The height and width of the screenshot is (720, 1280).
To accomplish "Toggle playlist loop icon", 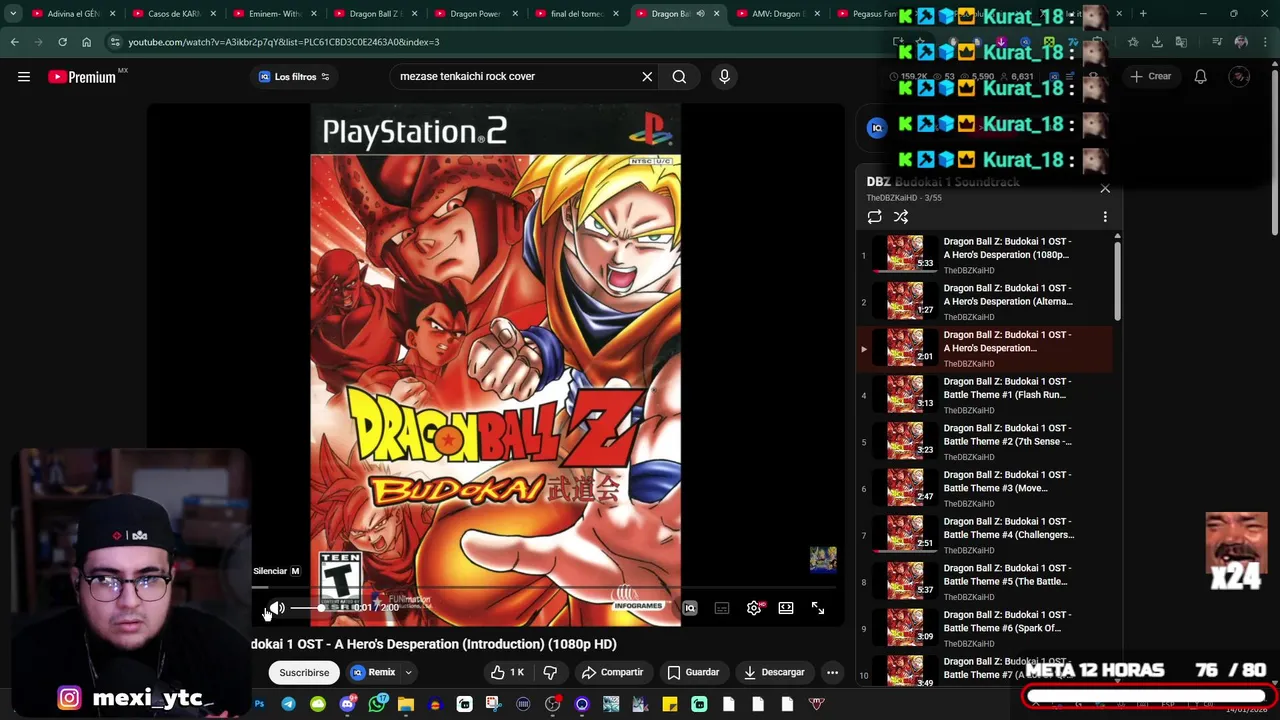I will 875,217.
